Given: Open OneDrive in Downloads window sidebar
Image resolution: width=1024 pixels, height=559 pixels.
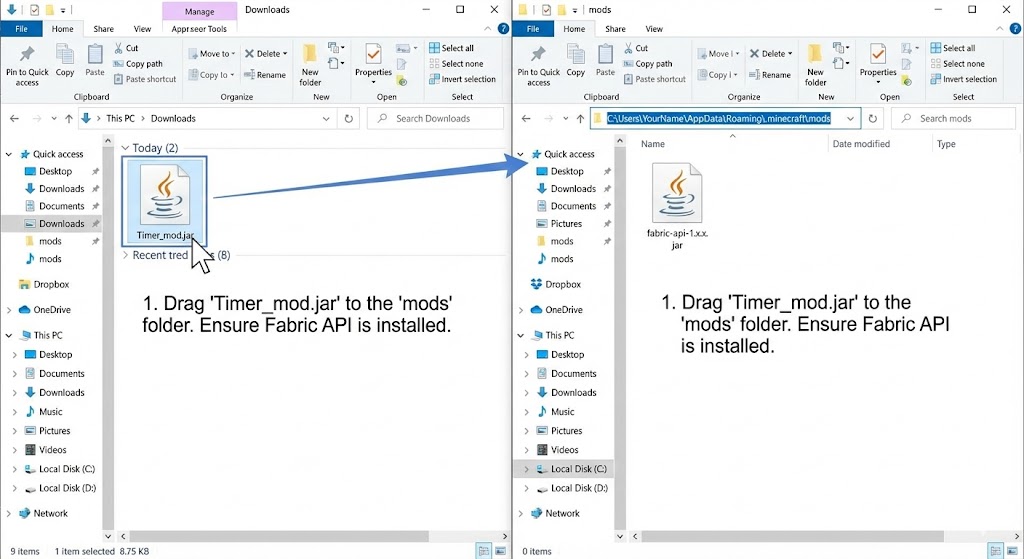Looking at the screenshot, I should tap(44, 310).
